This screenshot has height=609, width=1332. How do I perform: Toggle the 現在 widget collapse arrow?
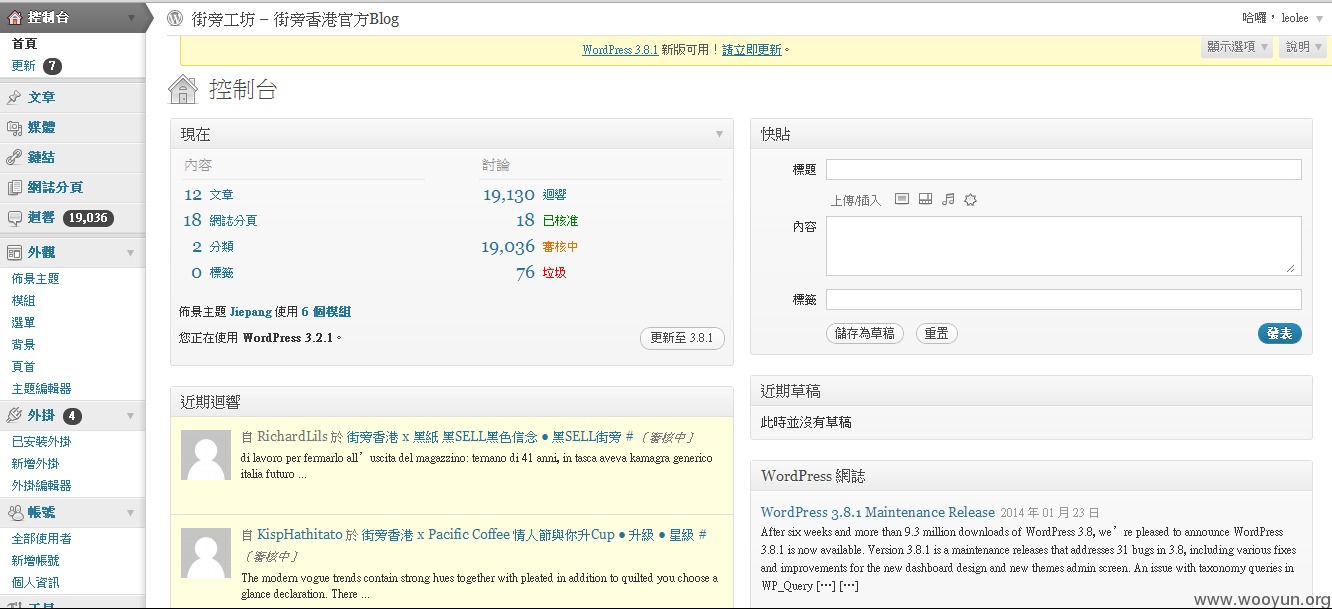point(719,134)
